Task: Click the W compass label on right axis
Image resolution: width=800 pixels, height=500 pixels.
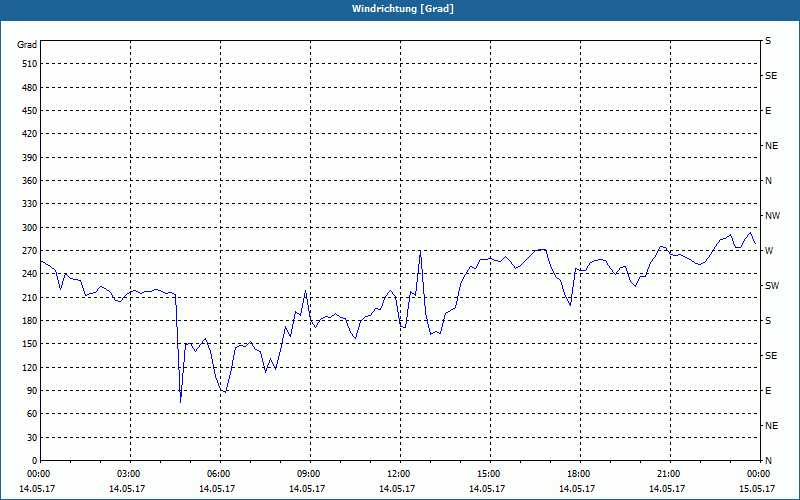Action: [768, 251]
